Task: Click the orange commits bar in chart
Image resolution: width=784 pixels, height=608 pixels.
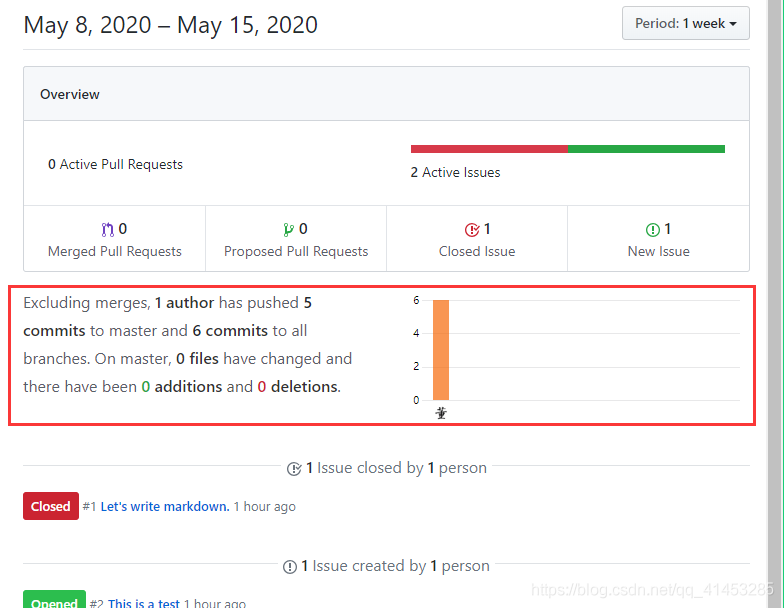Action: (441, 350)
